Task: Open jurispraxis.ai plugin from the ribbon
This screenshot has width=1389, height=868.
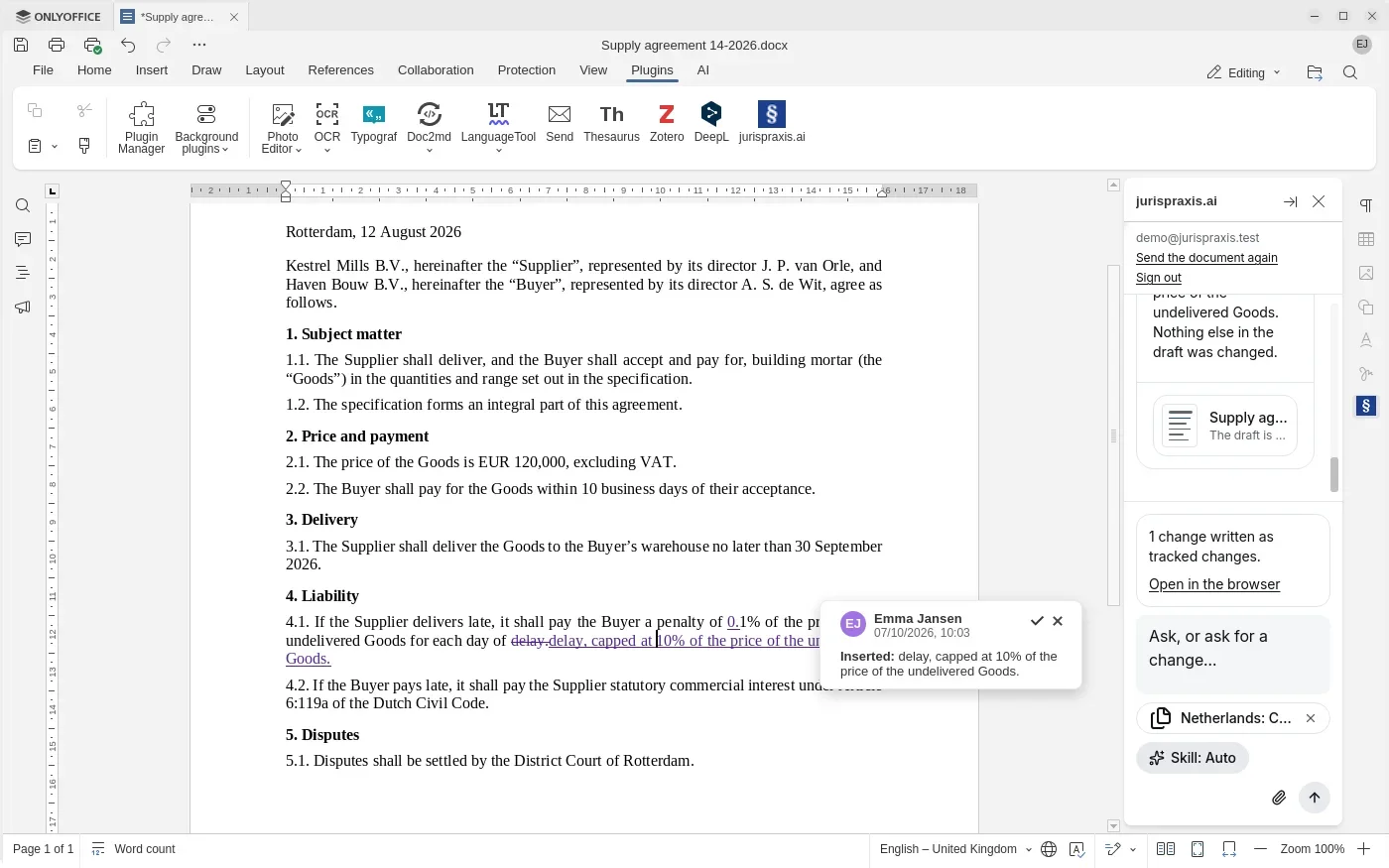Action: point(772,123)
